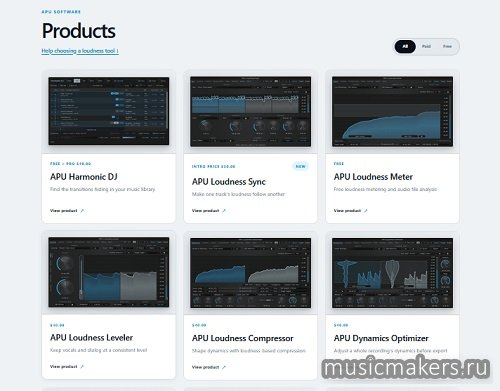Open the APU Loudness Leveler screenshot thumbnail
Screen dimensions: 500x391
click(109, 272)
